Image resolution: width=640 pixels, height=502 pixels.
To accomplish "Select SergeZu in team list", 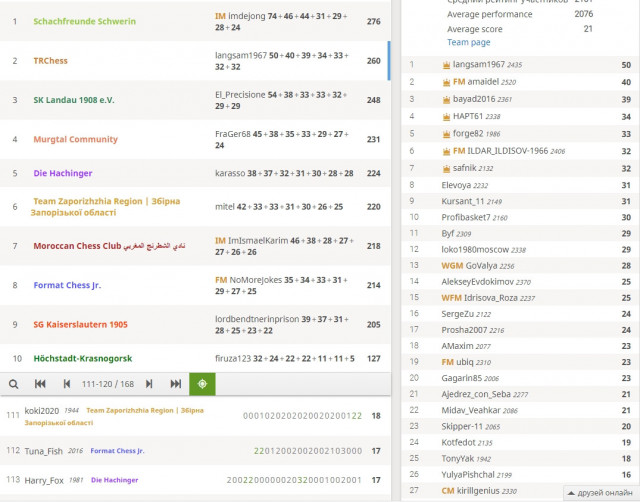I will 520,314.
